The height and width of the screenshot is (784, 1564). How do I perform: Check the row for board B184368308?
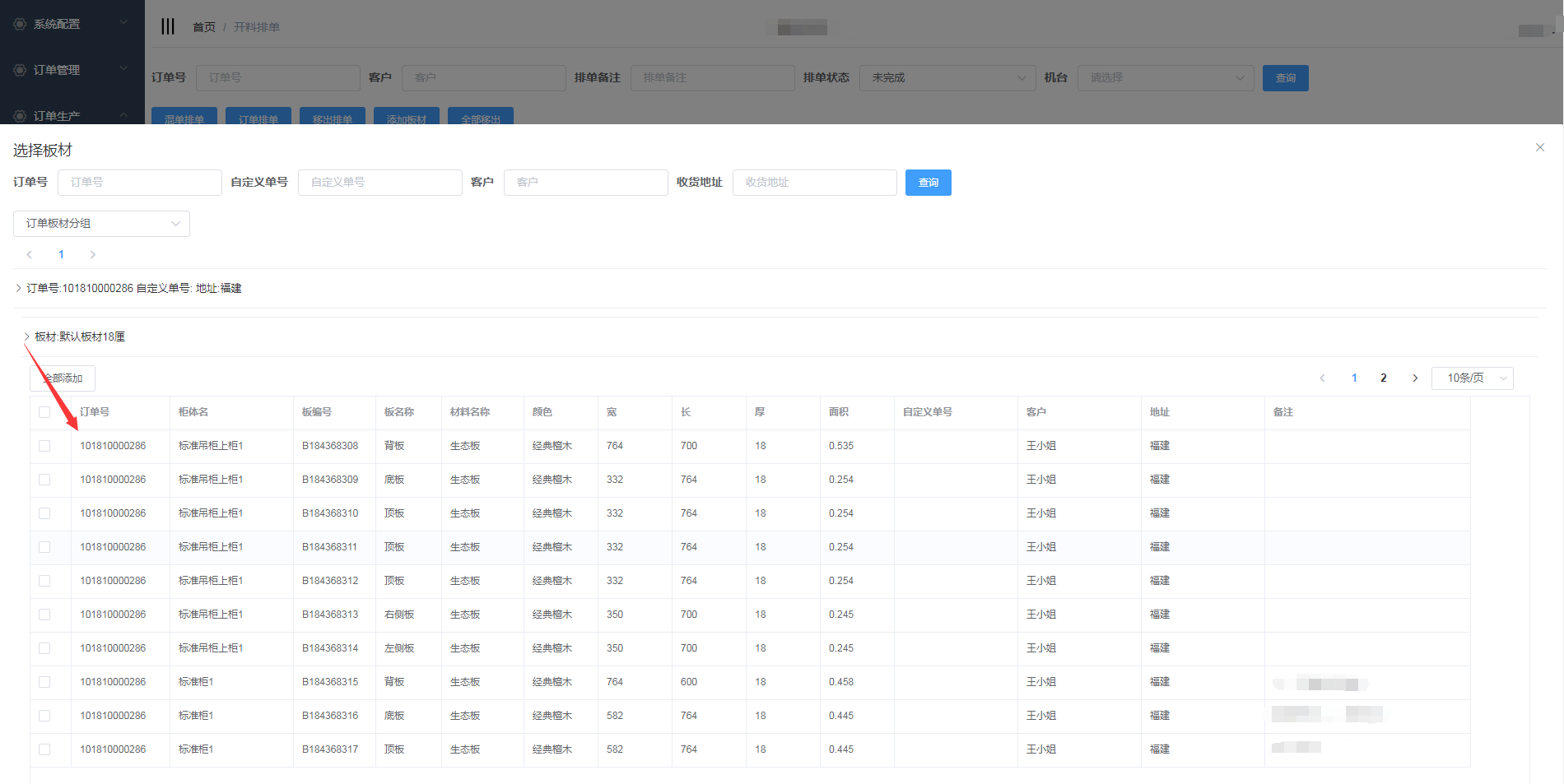[x=44, y=446]
